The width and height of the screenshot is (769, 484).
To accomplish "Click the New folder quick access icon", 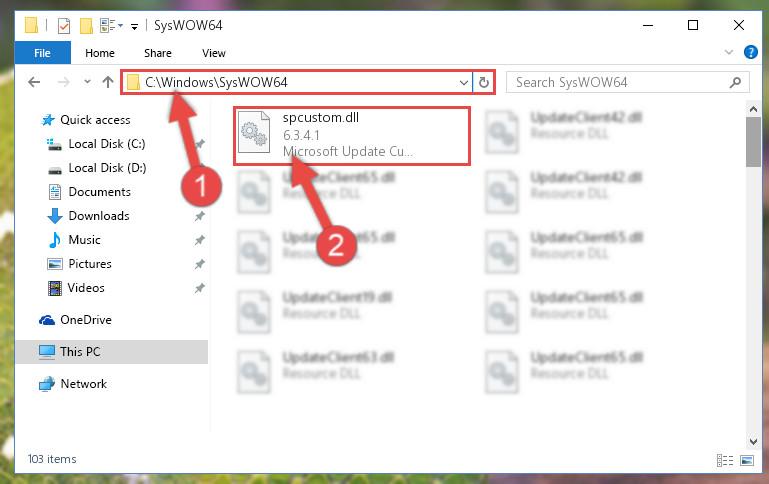I will [86, 25].
